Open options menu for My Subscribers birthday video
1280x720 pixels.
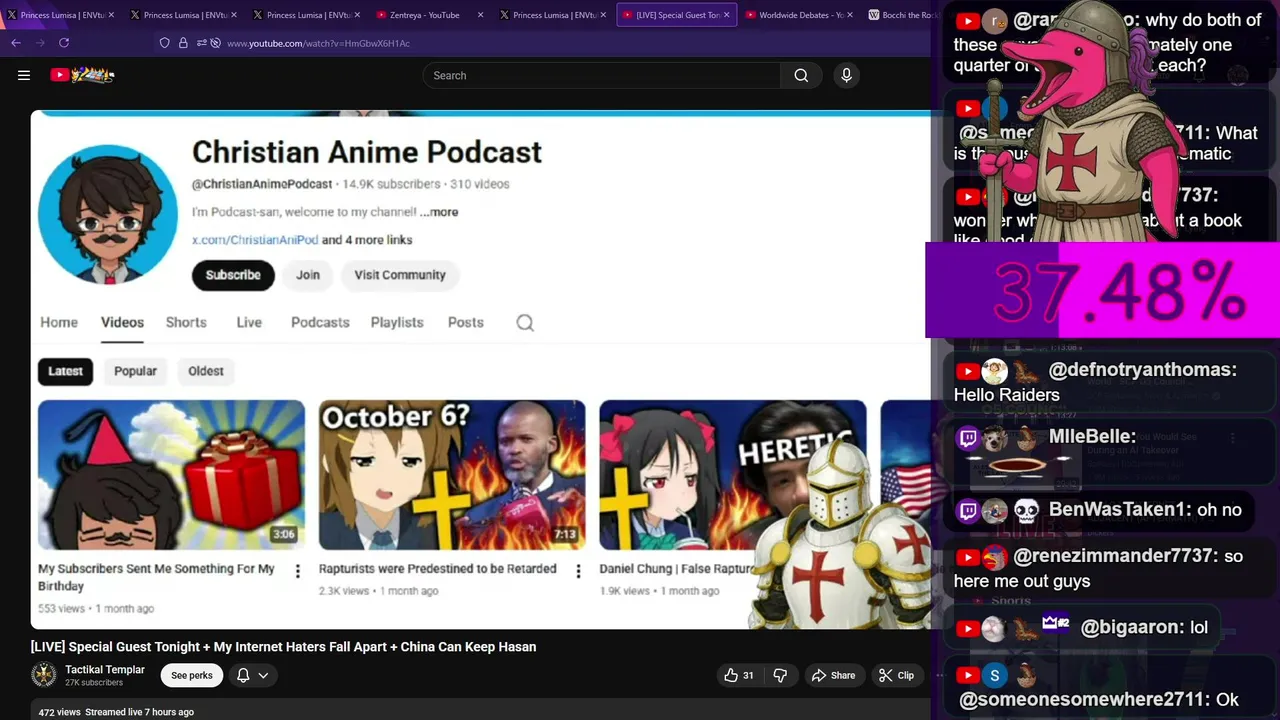297,571
